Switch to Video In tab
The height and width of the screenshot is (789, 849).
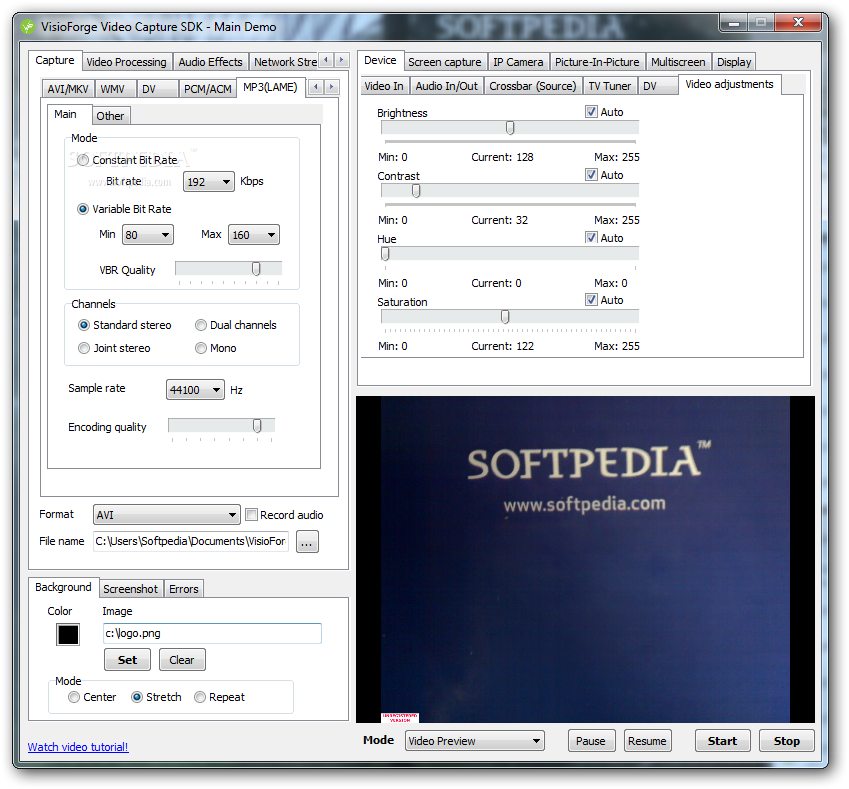tap(384, 86)
